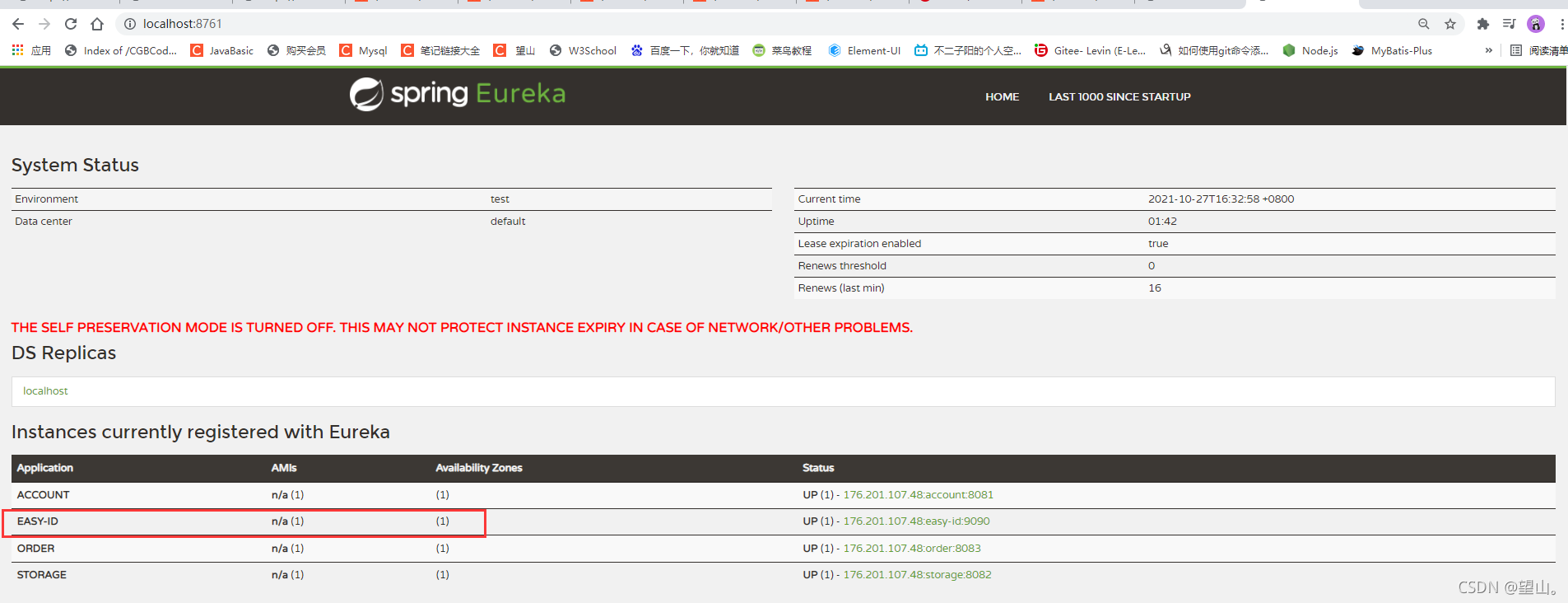The width and height of the screenshot is (1568, 603).
Task: Open the Gitee- Levin bookmark
Action: (x=1091, y=50)
